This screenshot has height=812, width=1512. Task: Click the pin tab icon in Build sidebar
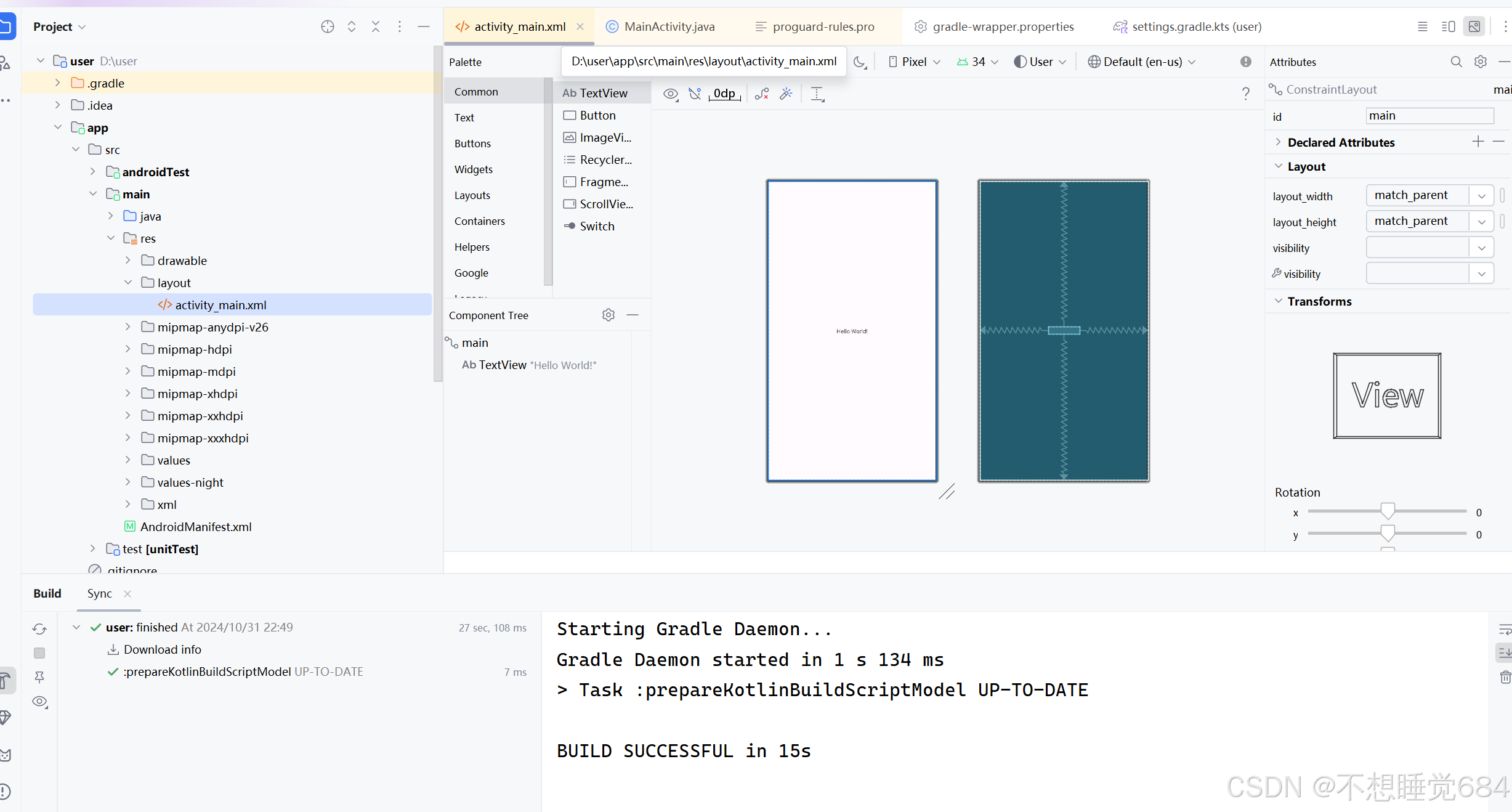click(39, 677)
